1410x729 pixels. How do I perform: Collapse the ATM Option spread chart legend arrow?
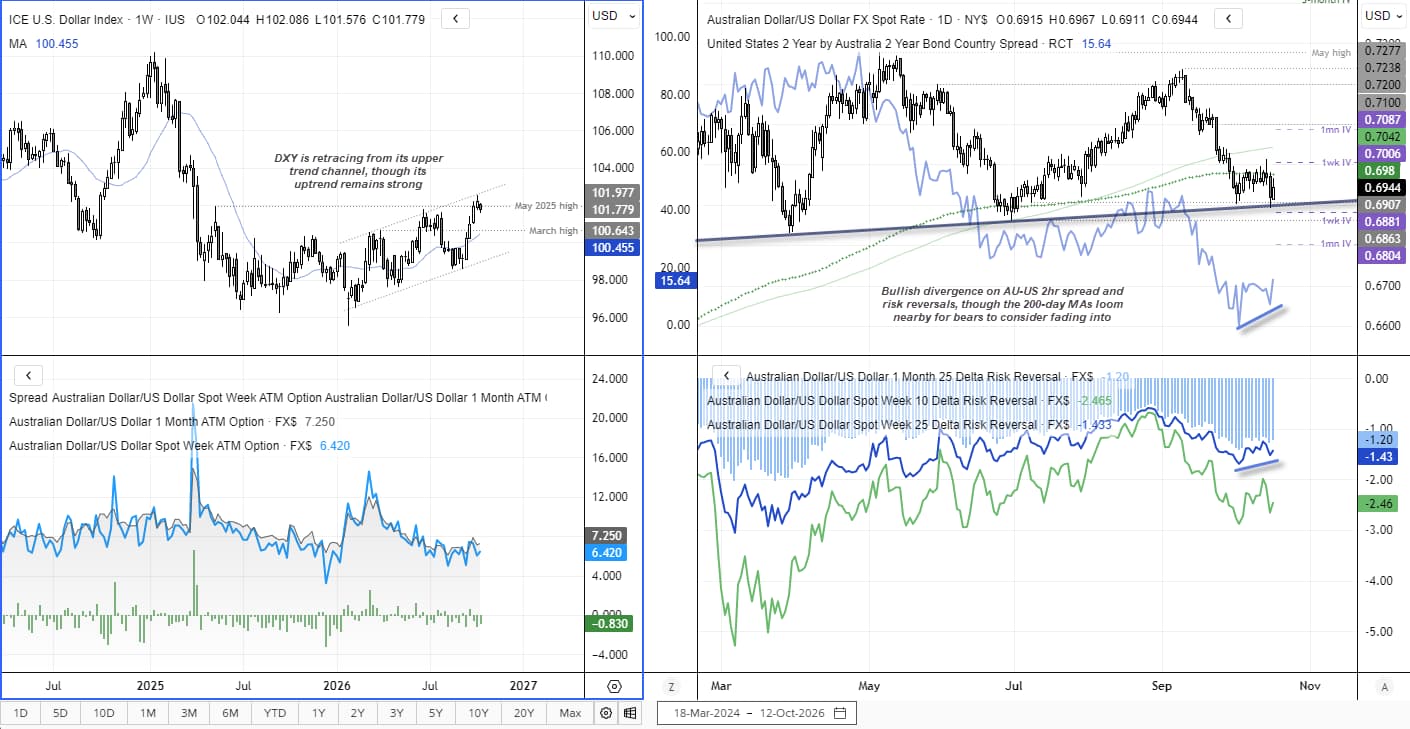pos(28,375)
